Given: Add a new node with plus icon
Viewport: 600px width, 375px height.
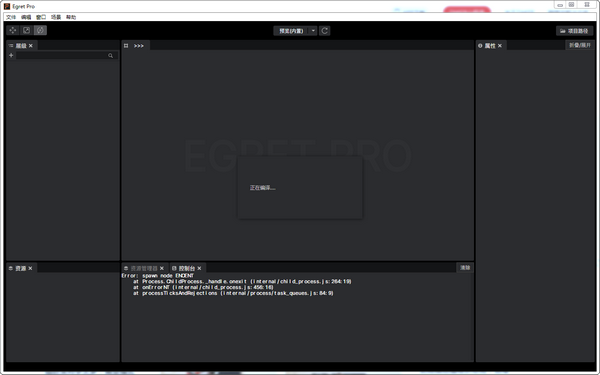Looking at the screenshot, I should pyautogui.click(x=11, y=55).
